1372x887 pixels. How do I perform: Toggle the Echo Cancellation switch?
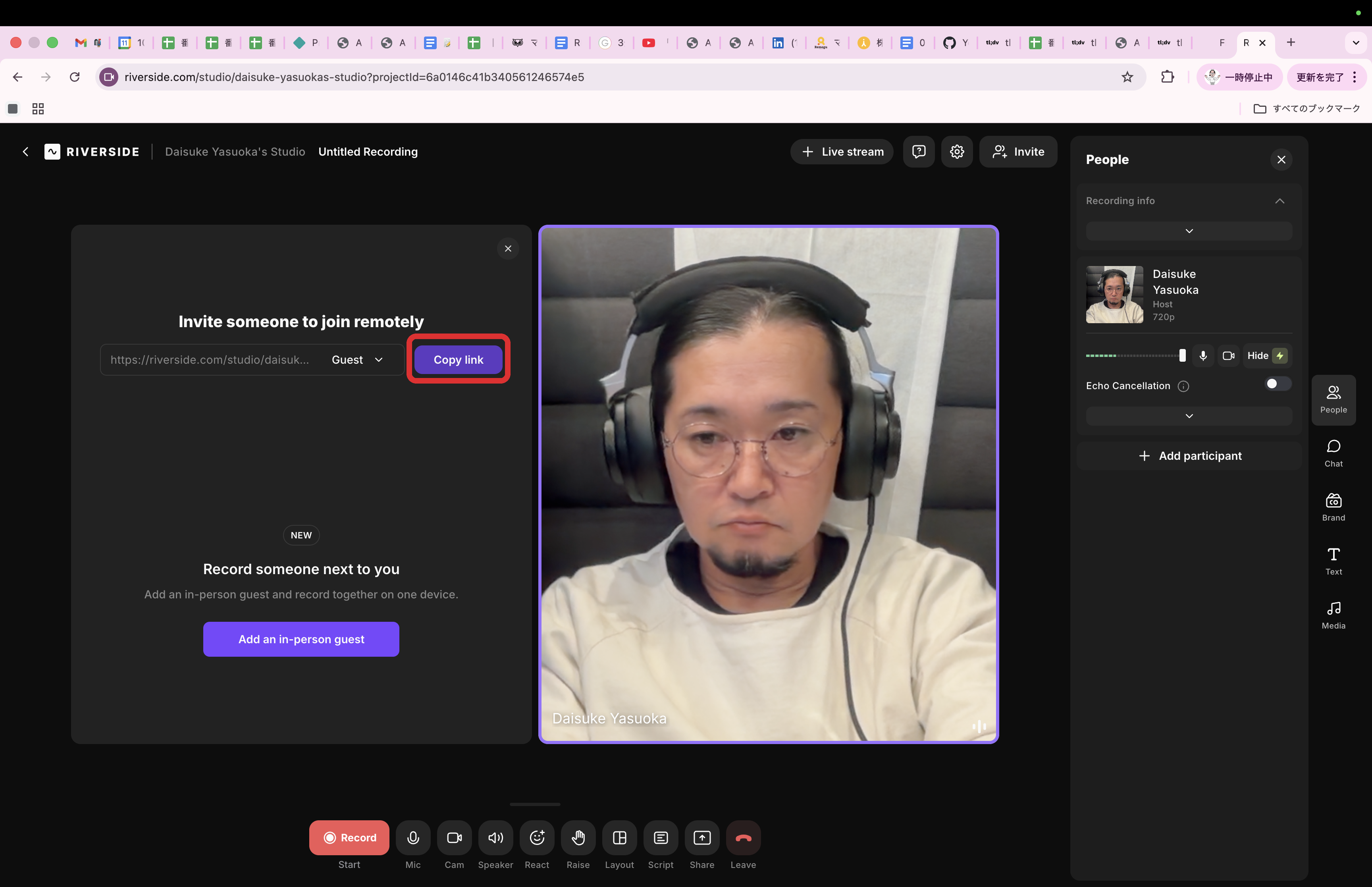point(1278,384)
